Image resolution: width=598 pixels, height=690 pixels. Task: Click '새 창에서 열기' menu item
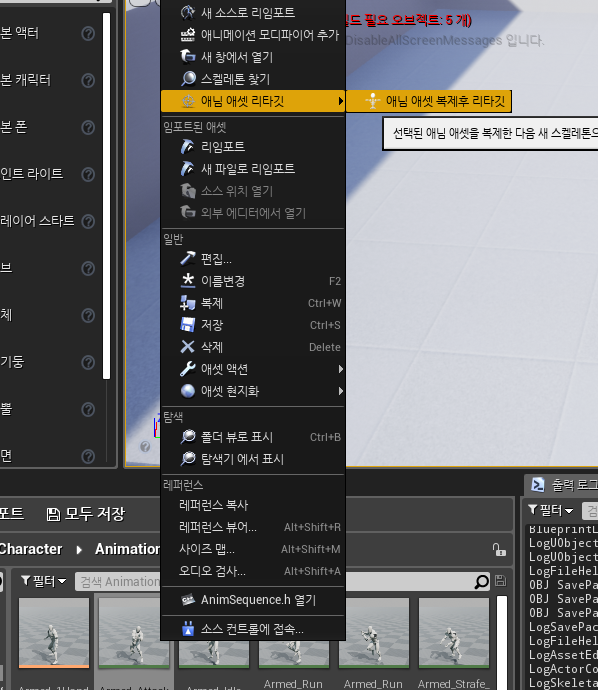click(253, 57)
